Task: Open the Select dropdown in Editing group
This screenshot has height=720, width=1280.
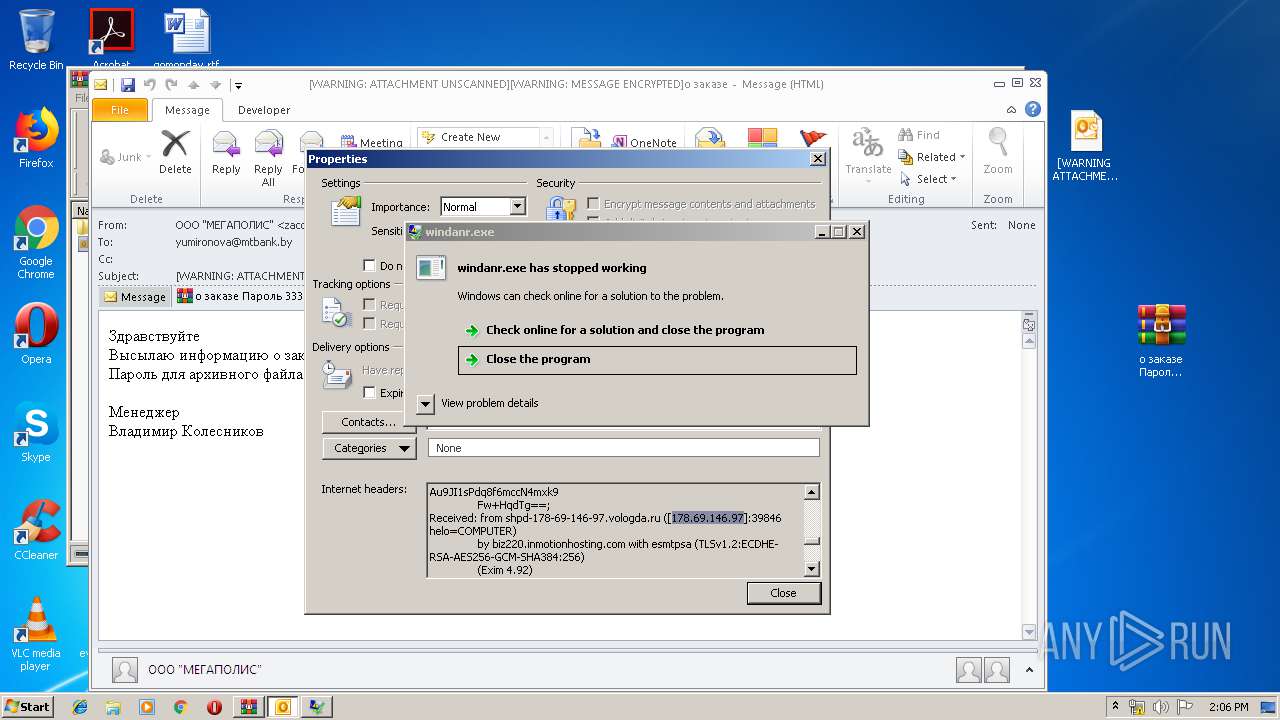Action: point(929,179)
